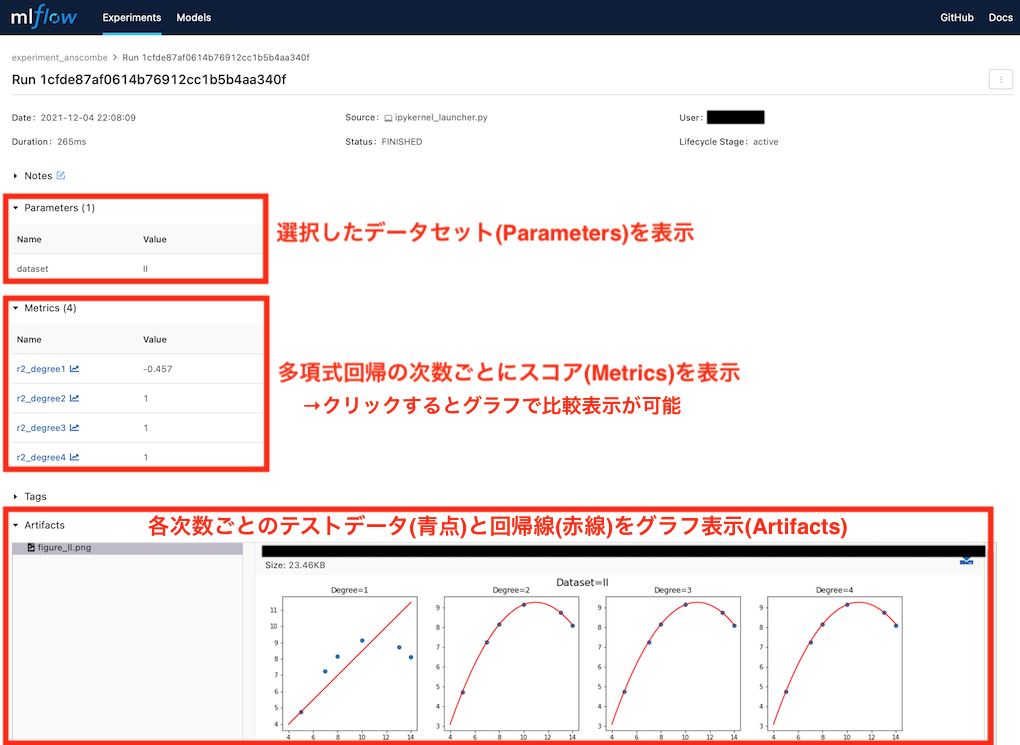Click the Degree=2 regression plot image
1020x745 pixels.
[x=511, y=664]
